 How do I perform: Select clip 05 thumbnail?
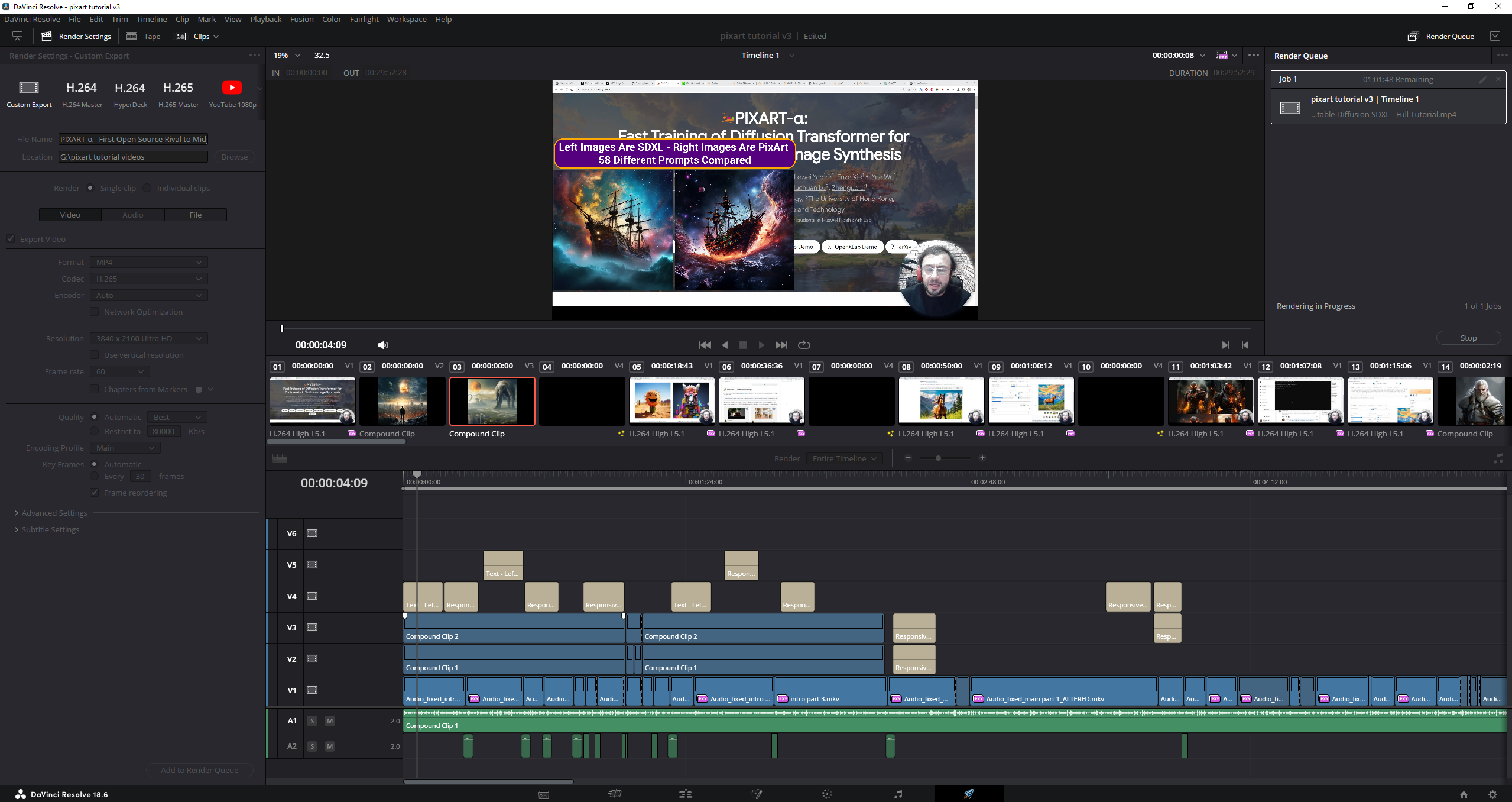click(671, 401)
